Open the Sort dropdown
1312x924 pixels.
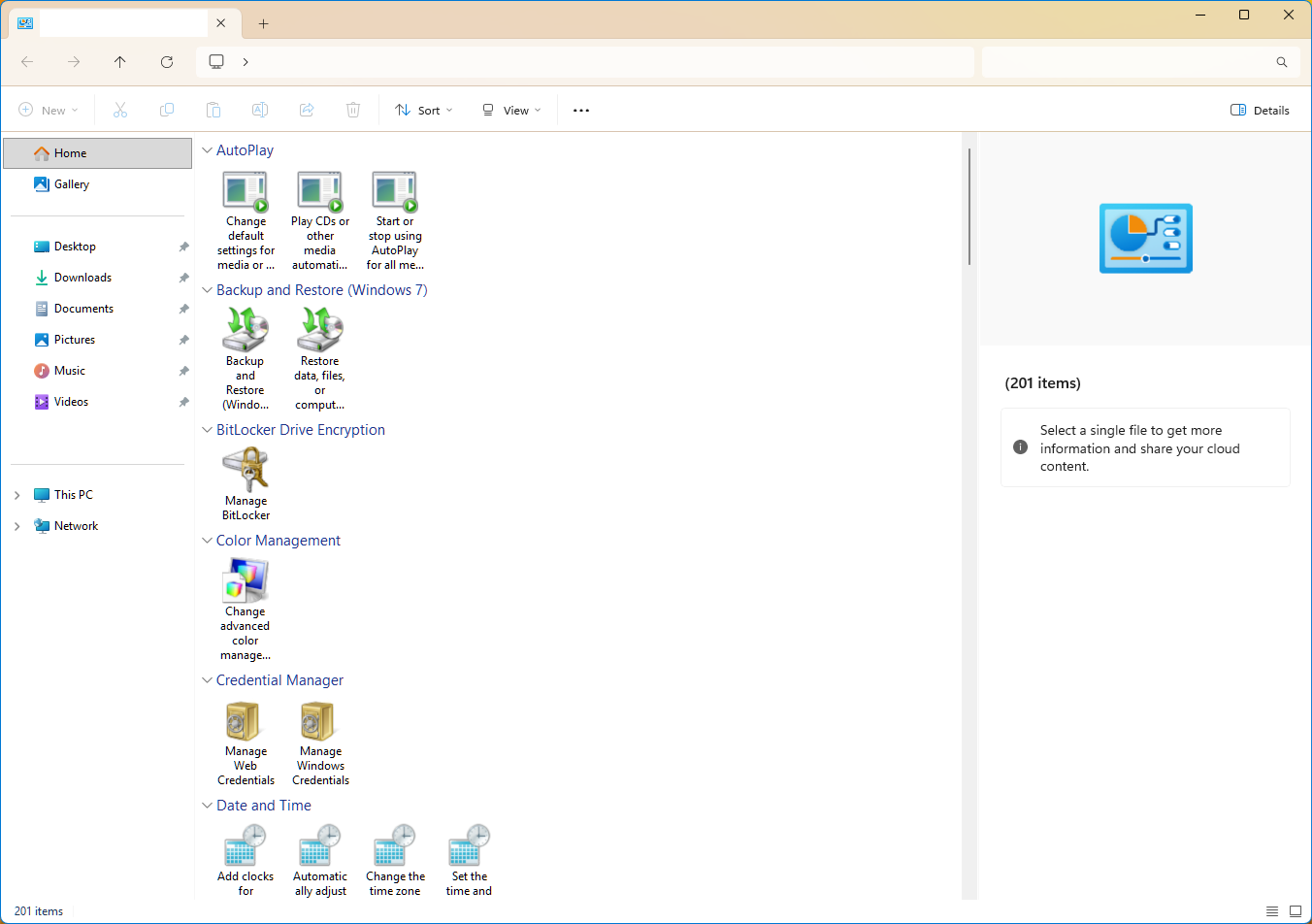[424, 111]
